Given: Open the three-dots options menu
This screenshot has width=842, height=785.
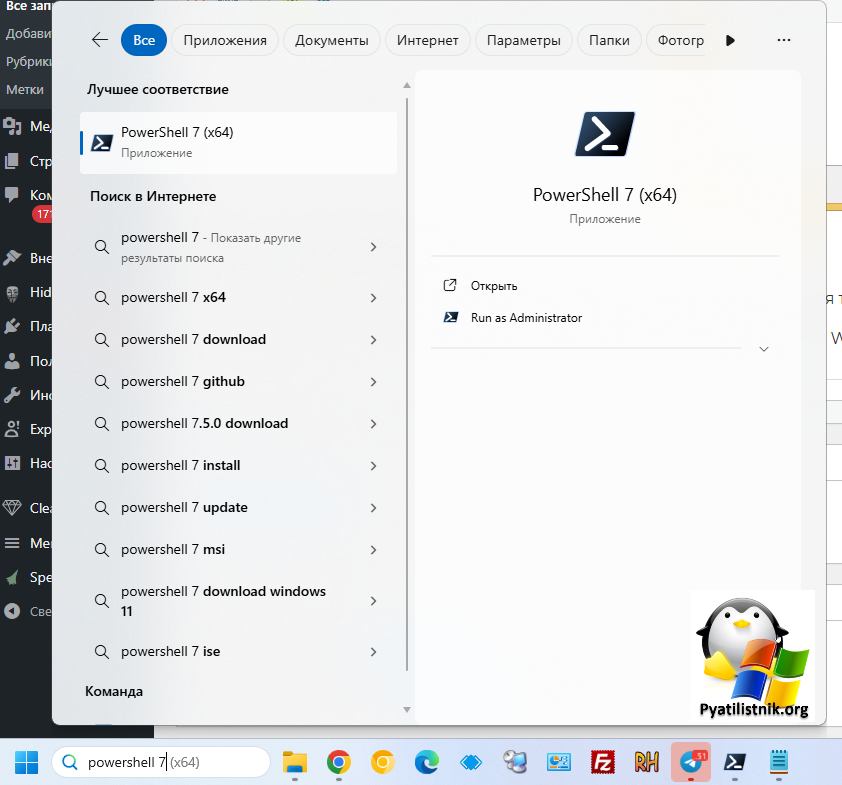Looking at the screenshot, I should click(784, 40).
